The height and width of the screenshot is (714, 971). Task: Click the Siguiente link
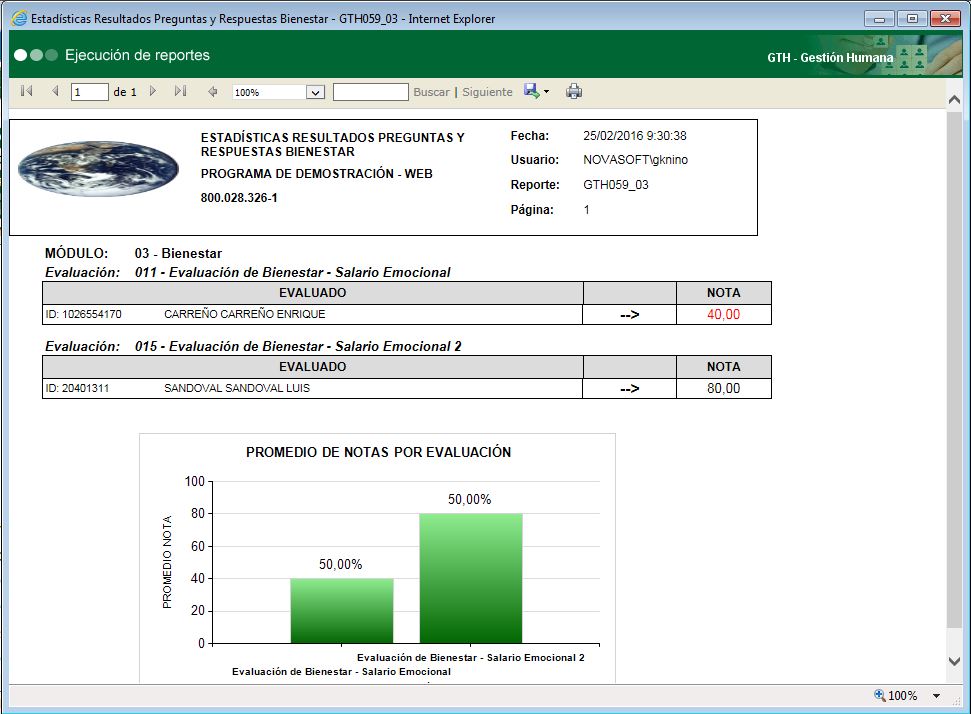(x=487, y=91)
